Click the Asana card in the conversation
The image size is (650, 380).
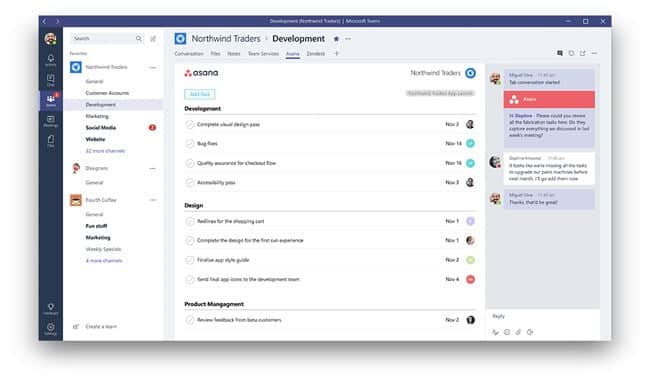tap(549, 99)
